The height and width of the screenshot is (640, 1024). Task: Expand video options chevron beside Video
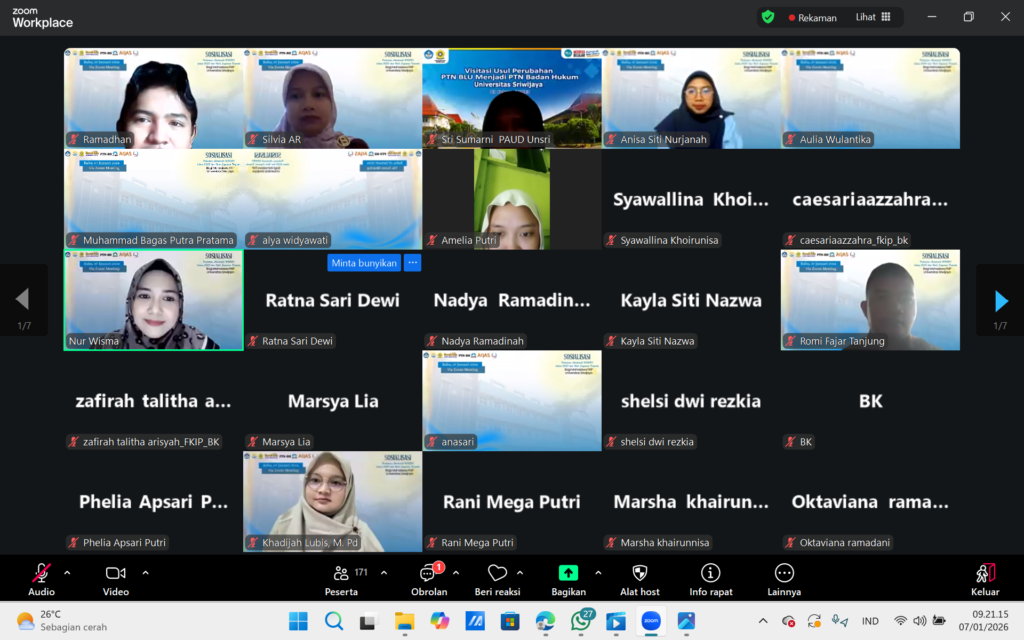pos(145,573)
